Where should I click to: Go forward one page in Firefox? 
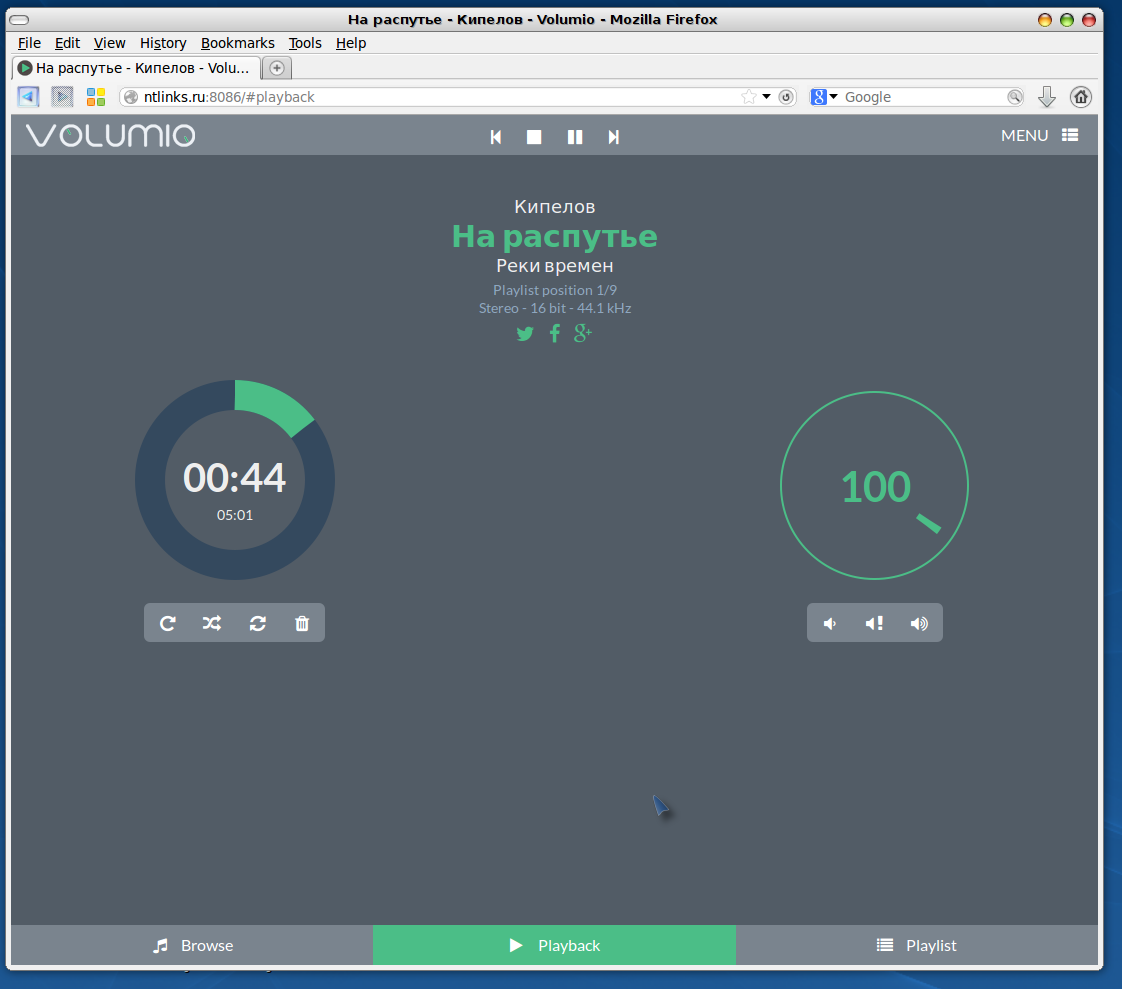tap(62, 97)
